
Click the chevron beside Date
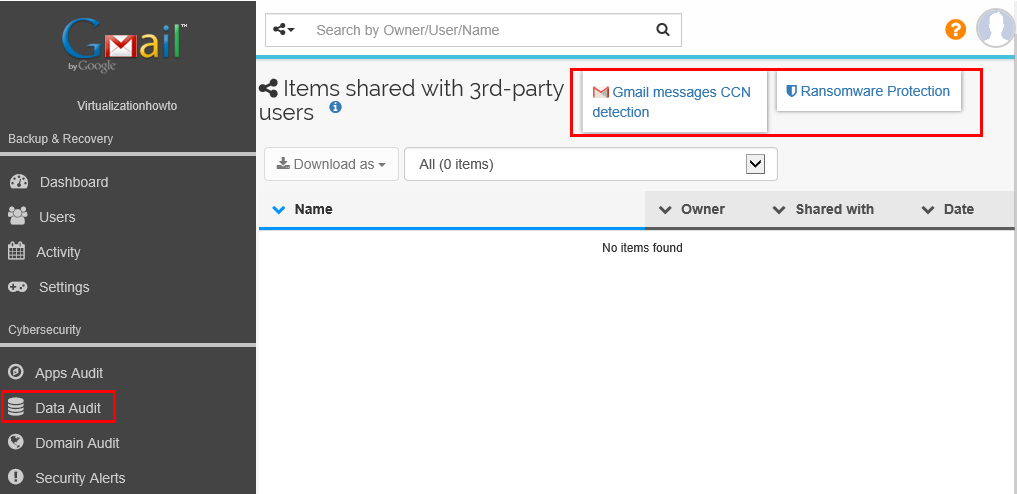click(928, 209)
